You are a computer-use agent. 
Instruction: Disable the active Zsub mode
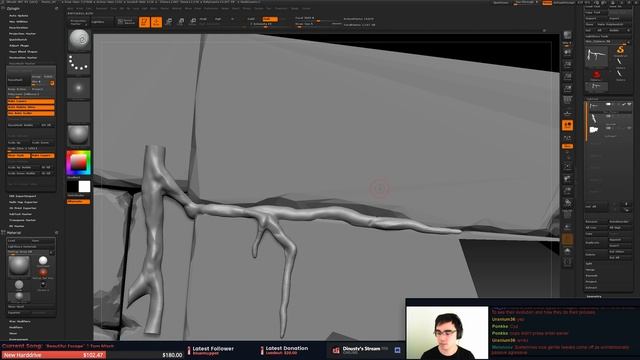[x=269, y=19]
